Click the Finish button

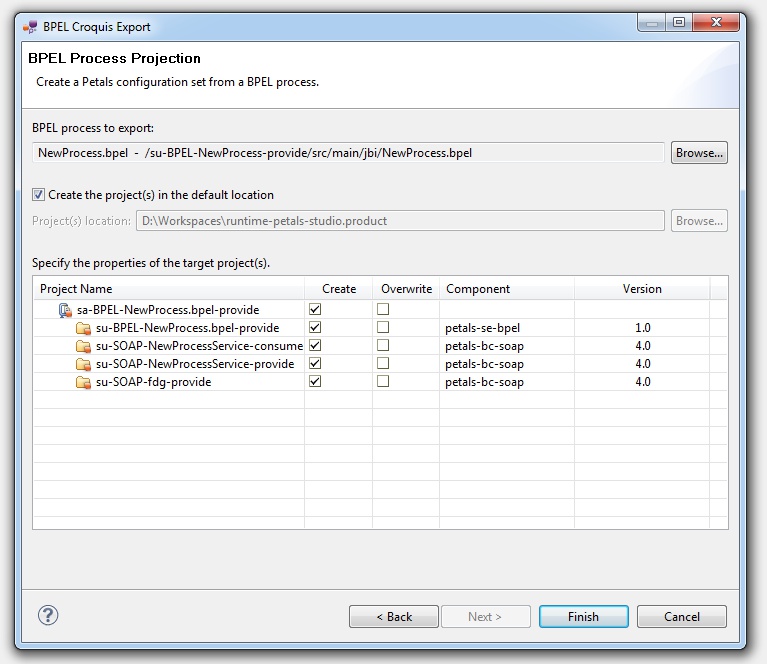point(583,617)
